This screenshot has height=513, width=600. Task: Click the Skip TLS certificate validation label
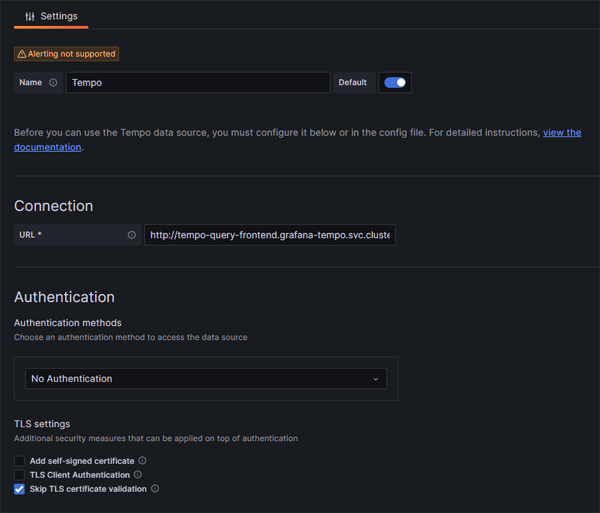88,489
